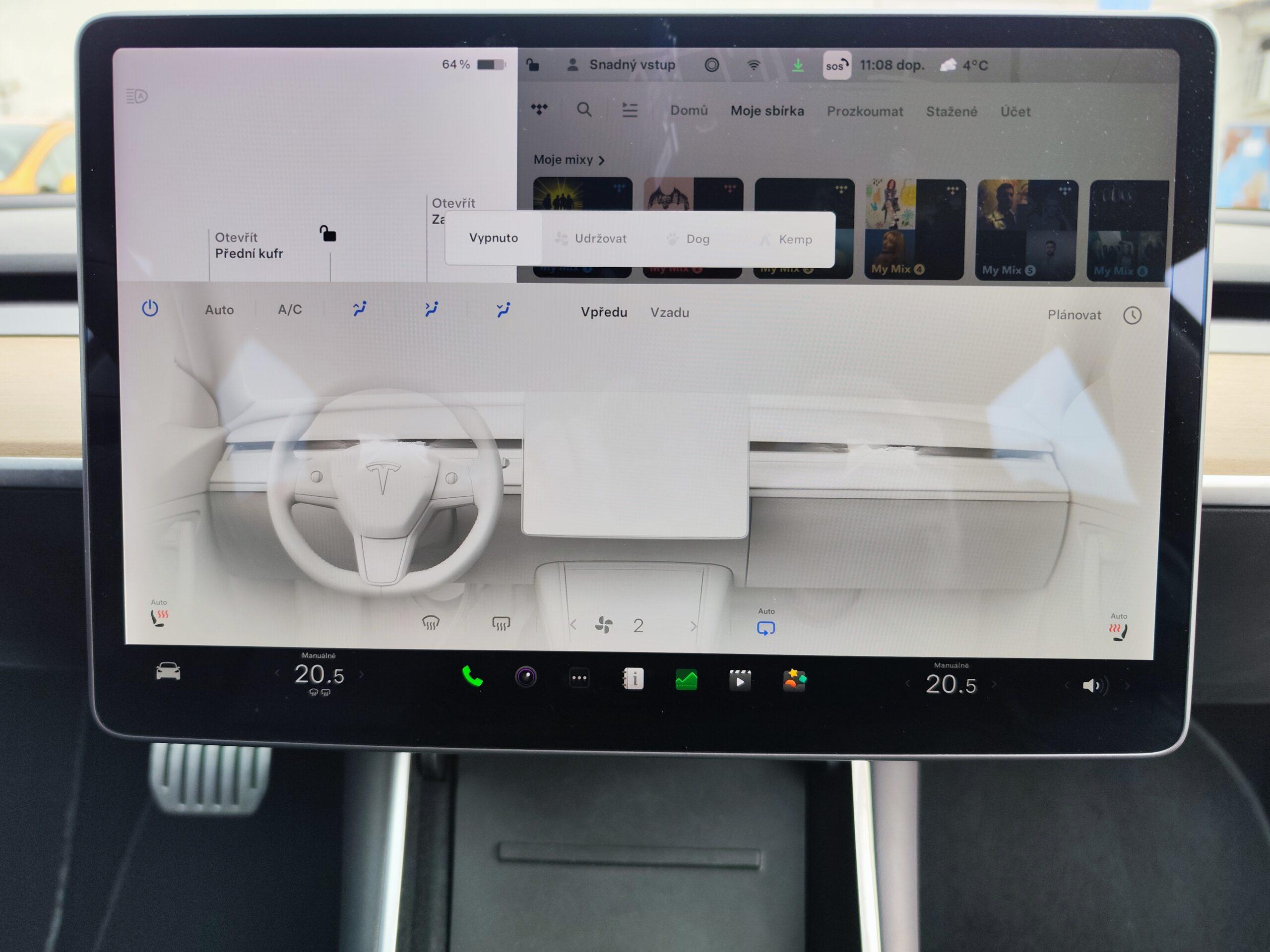Click the clock schedule icon

coord(1132,316)
